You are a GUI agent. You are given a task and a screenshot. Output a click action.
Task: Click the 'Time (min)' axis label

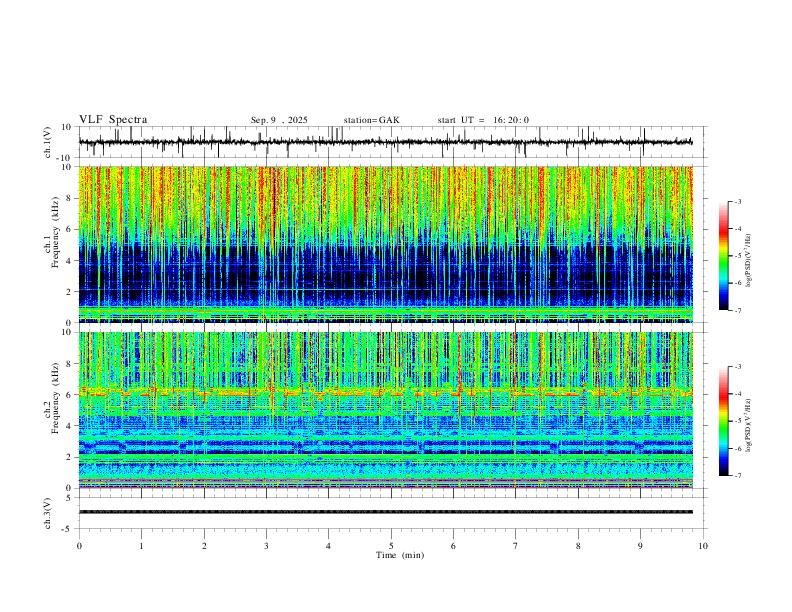[x=400, y=555]
